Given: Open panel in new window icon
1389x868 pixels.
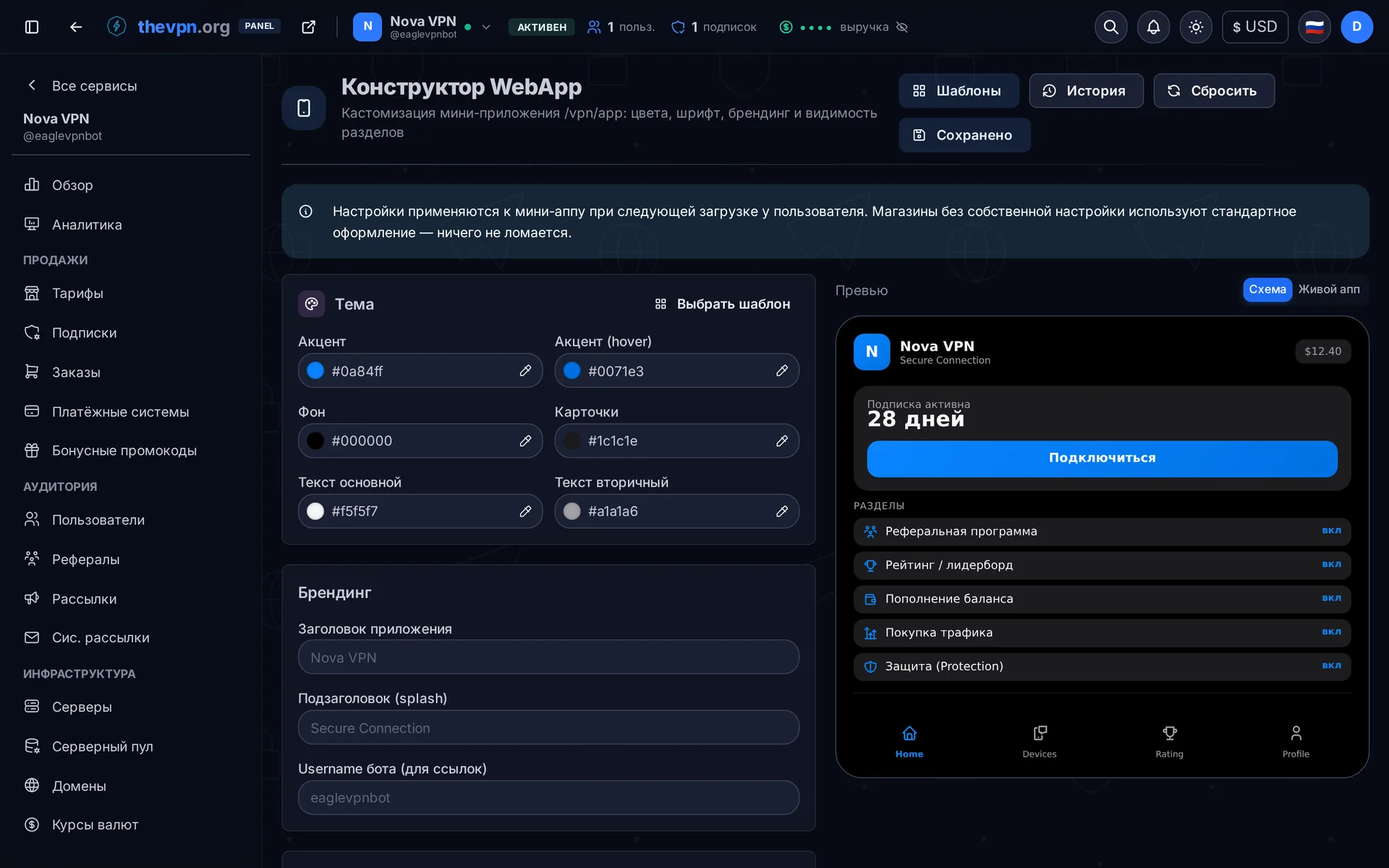Looking at the screenshot, I should pos(309,27).
